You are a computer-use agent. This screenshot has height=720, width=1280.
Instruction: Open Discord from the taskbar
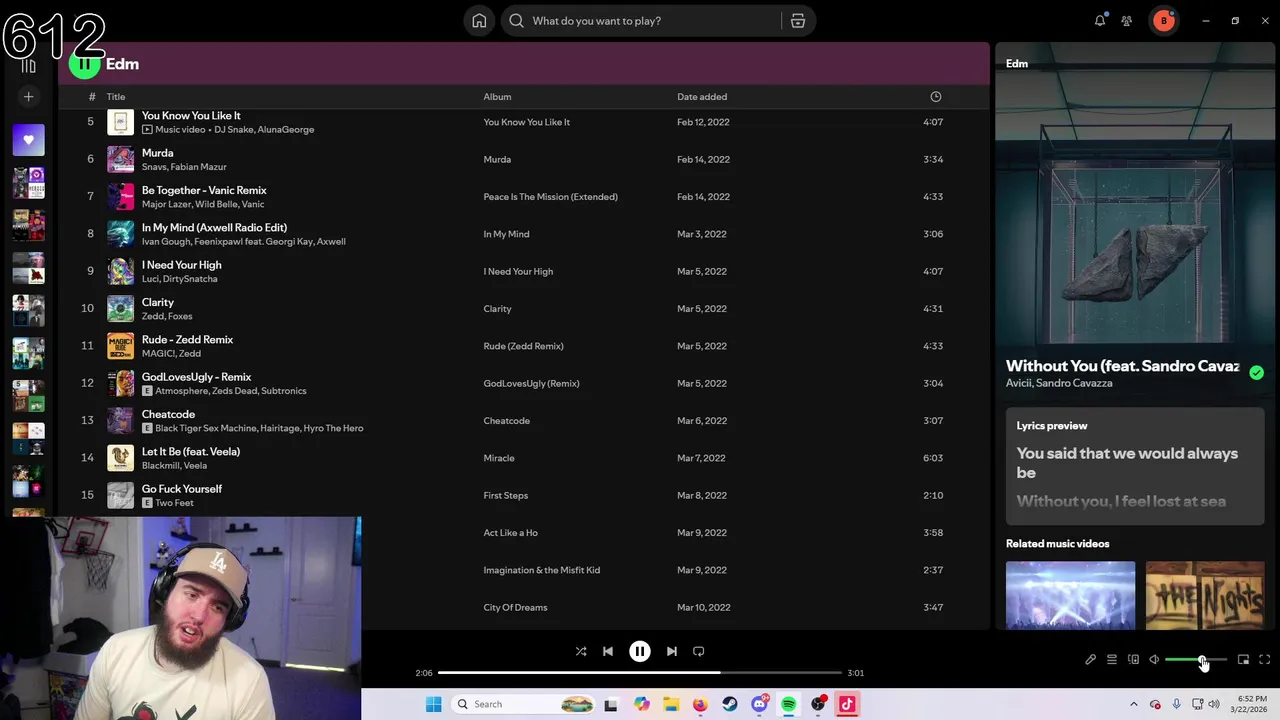point(759,704)
